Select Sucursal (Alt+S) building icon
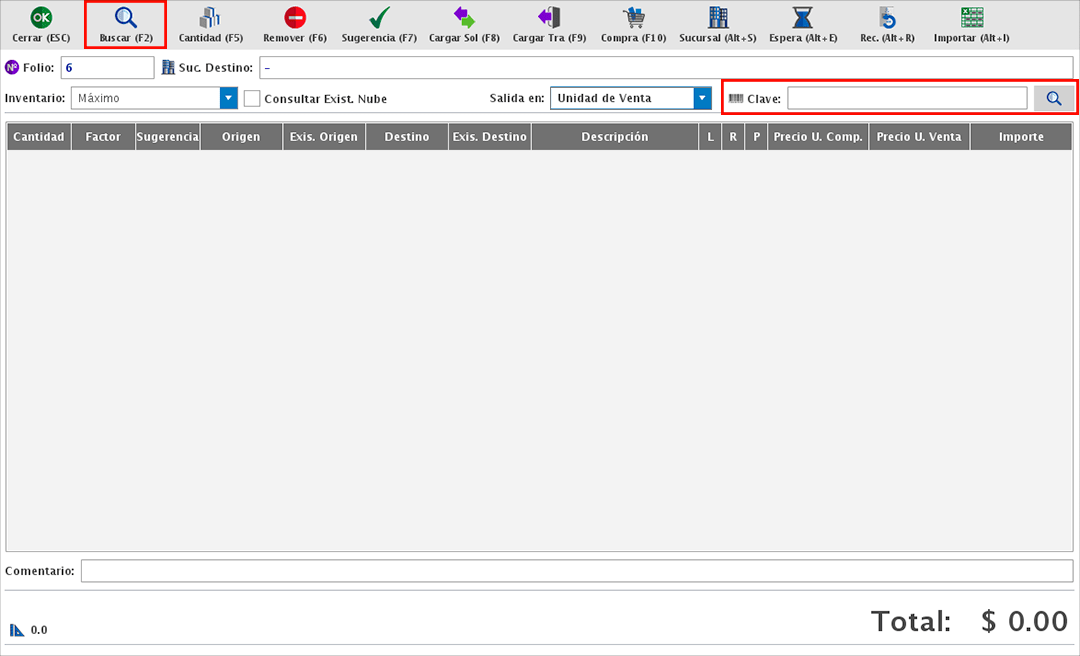The image size is (1080, 656). (718, 17)
